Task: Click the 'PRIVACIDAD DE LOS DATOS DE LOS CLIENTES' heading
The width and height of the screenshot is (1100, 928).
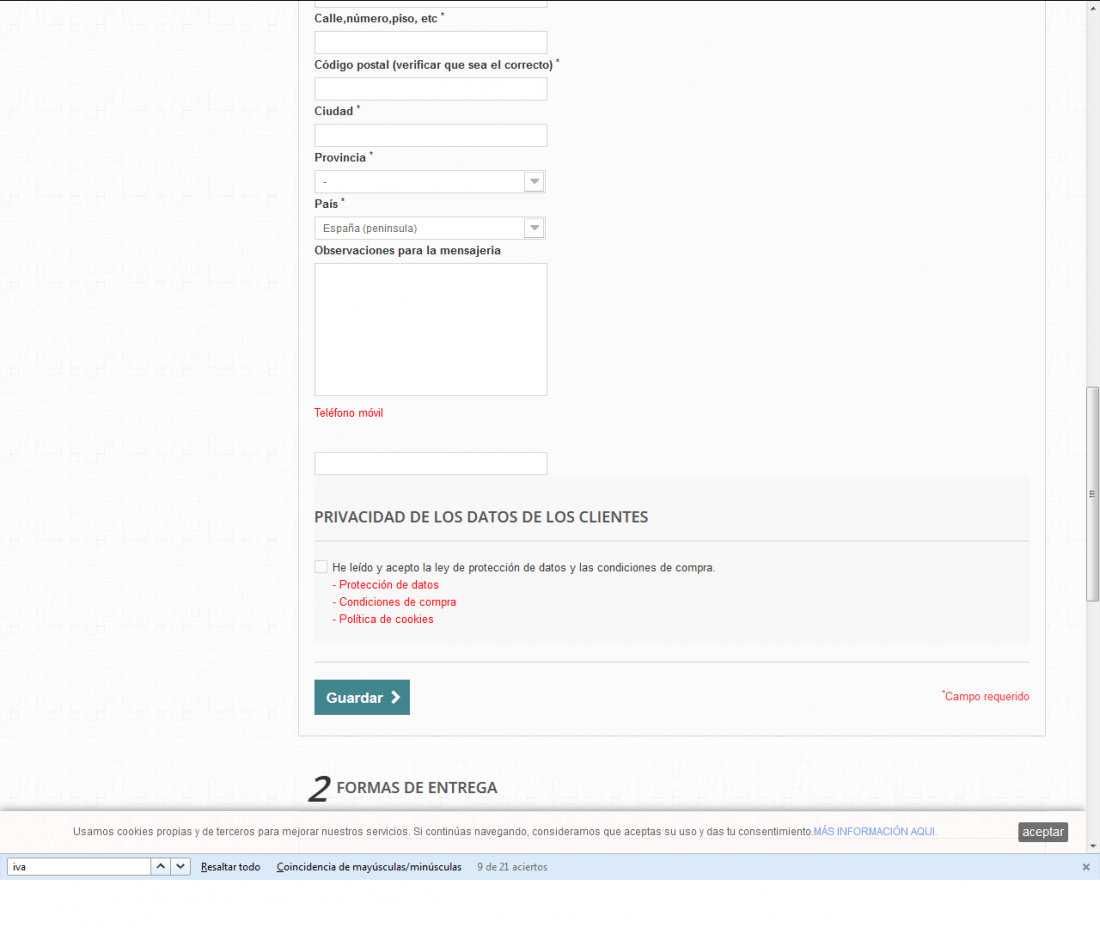Action: pyautogui.click(x=481, y=517)
